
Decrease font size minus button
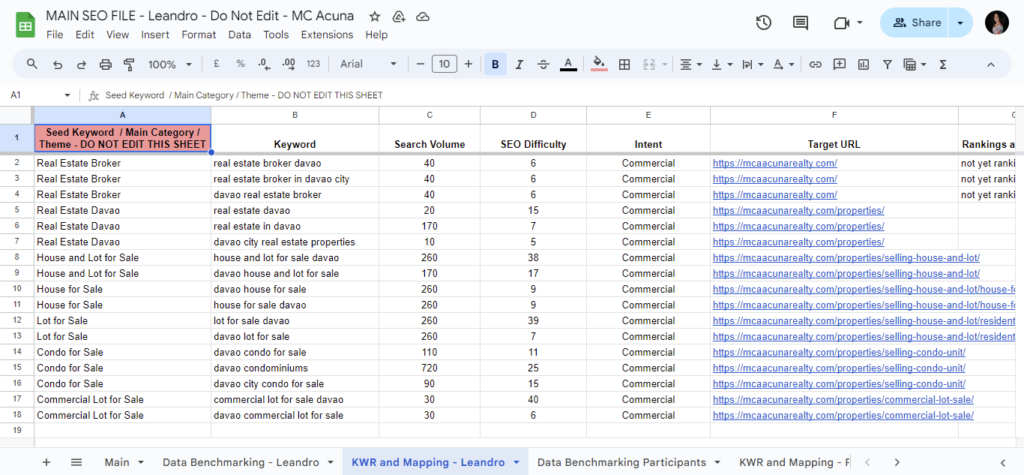[420, 64]
